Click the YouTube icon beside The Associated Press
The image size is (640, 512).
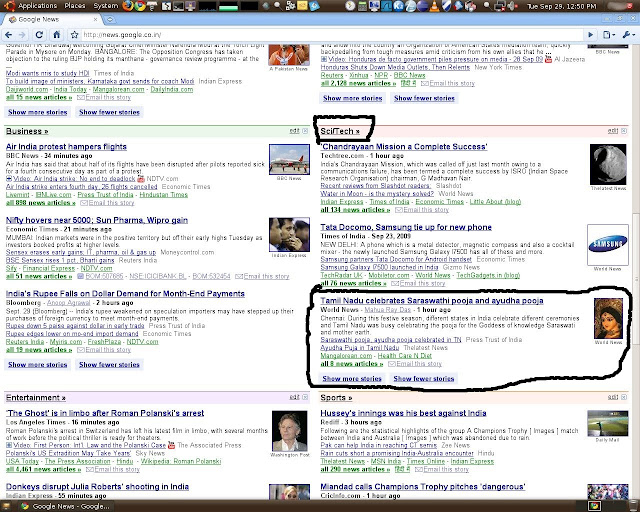[171, 445]
